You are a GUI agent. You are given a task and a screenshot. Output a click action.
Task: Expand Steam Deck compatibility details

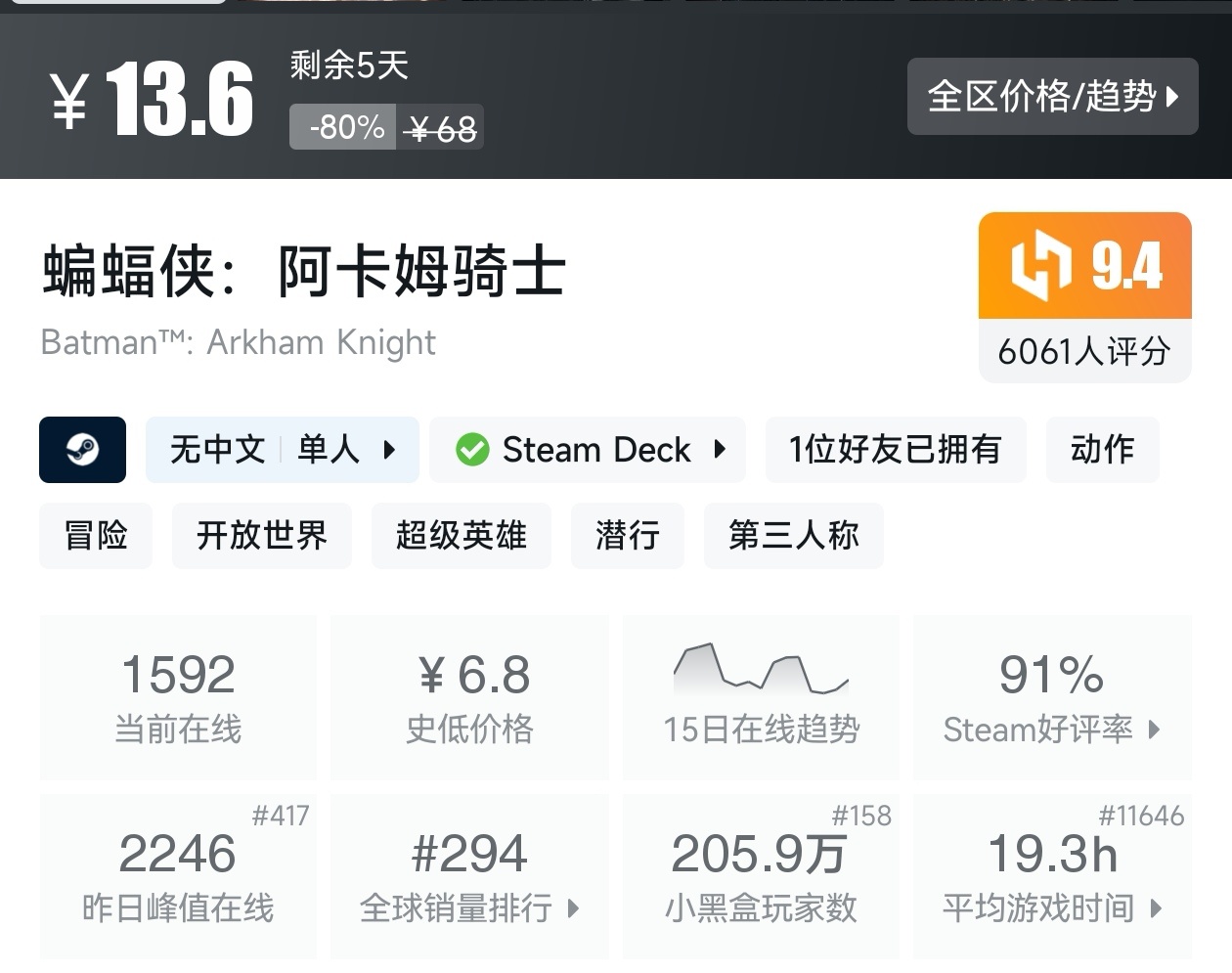pos(588,450)
